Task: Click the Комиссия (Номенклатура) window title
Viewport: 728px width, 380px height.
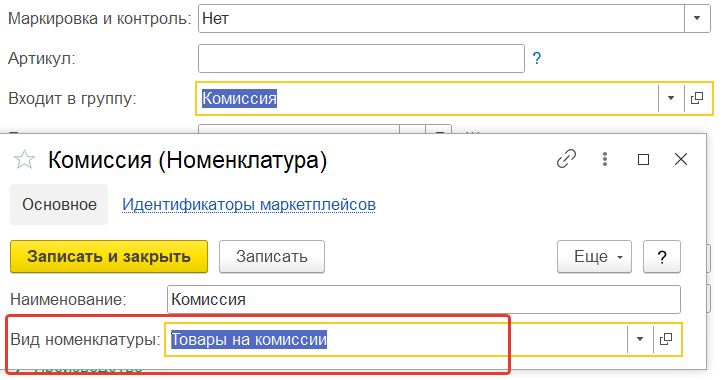Action: pos(188,160)
